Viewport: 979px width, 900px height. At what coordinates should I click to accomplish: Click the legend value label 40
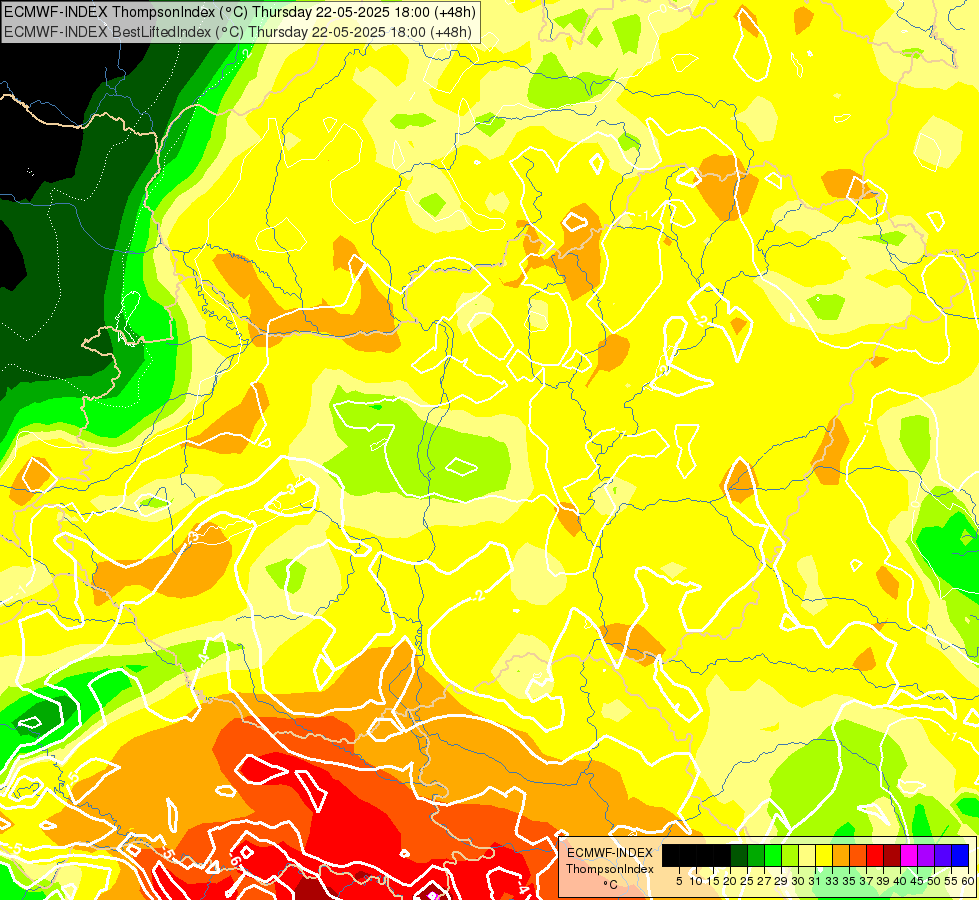[x=901, y=881]
